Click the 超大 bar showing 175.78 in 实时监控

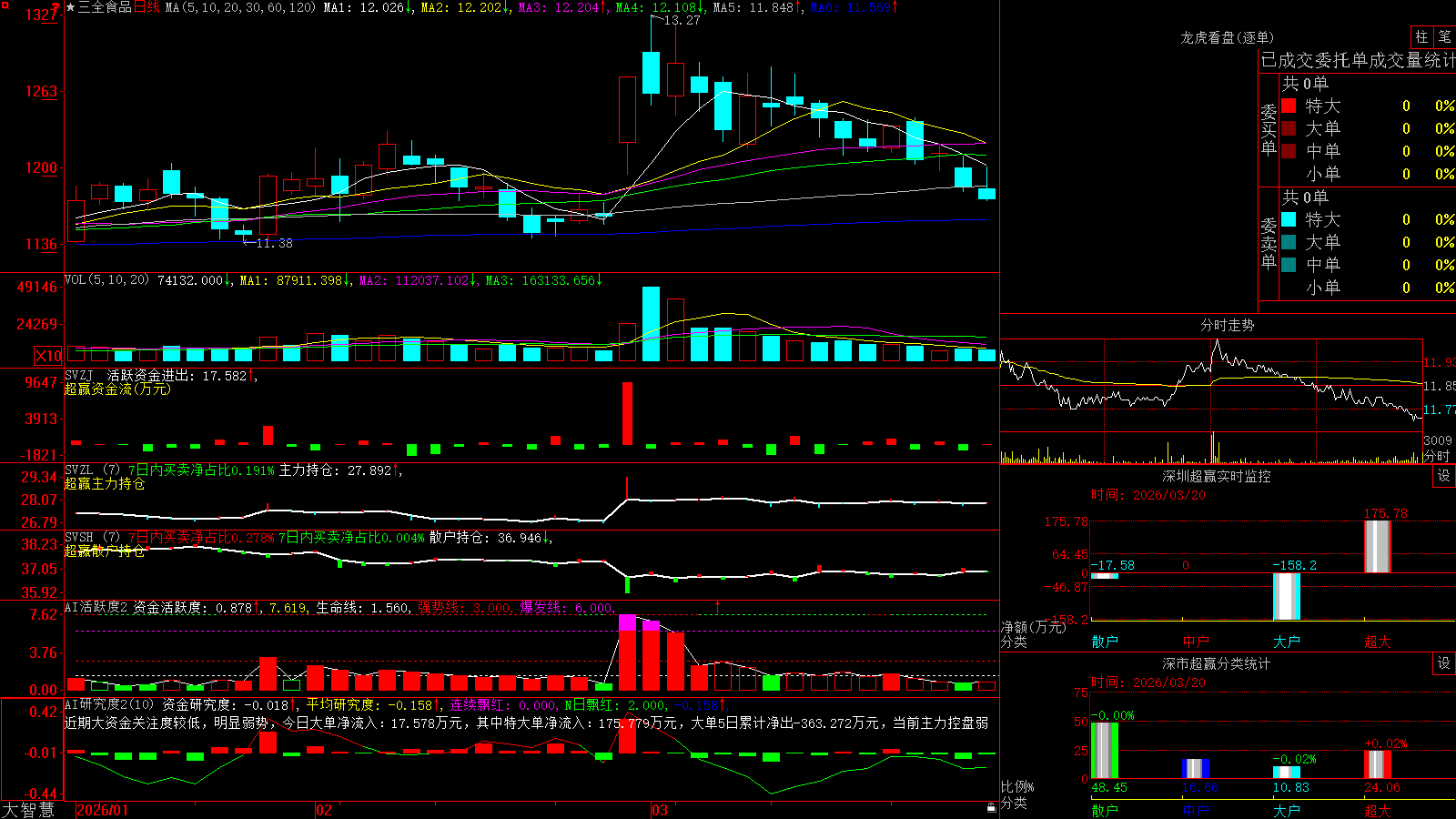[1378, 546]
